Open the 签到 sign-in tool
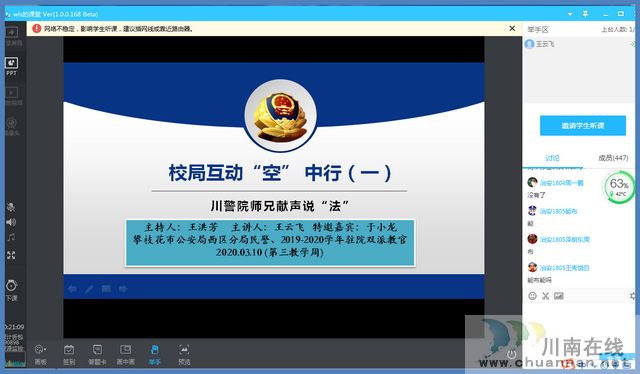This screenshot has width=640, height=374. 69,355
